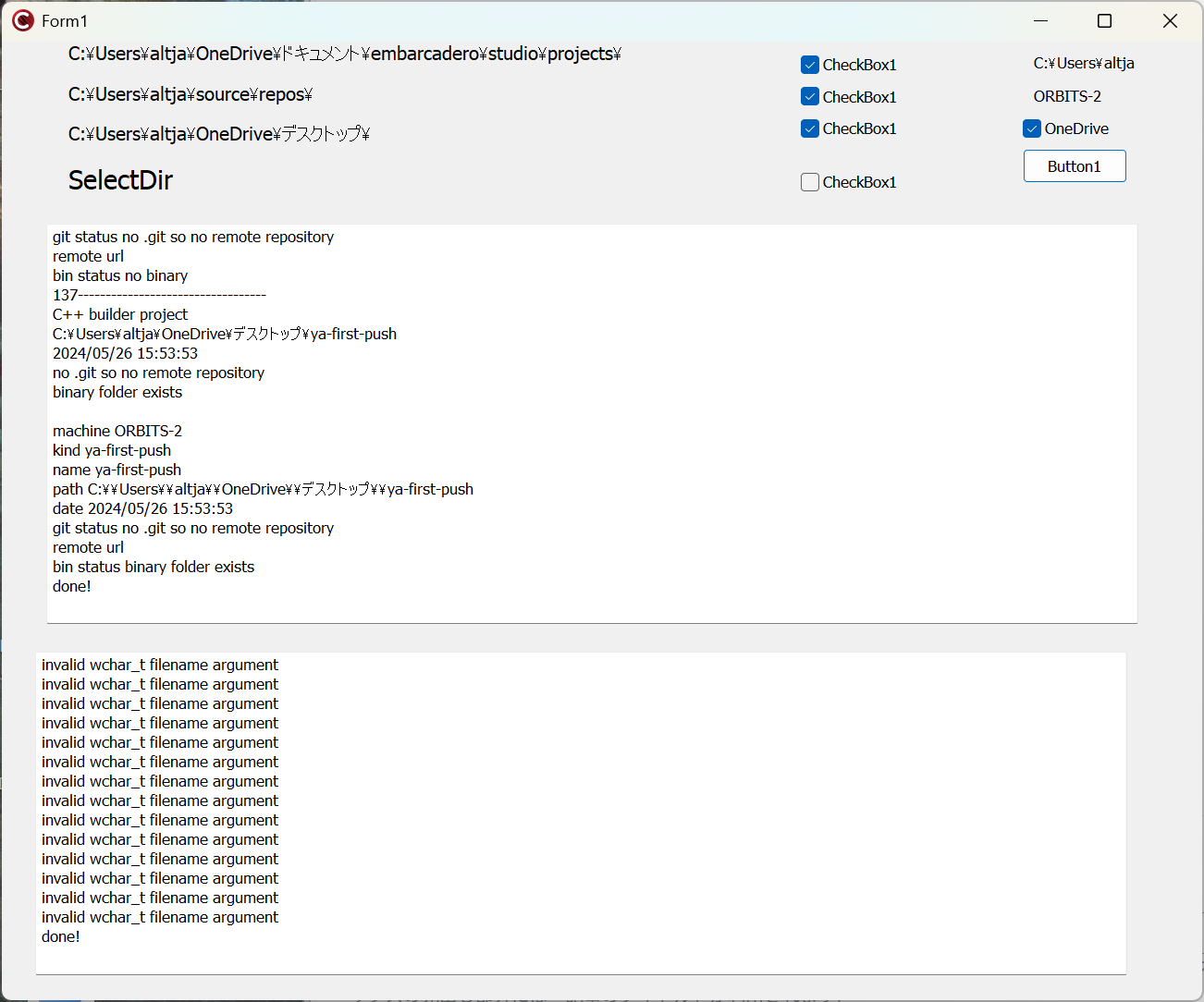Maximize the Form1 window
The width and height of the screenshot is (1204, 1002).
pos(1104,20)
